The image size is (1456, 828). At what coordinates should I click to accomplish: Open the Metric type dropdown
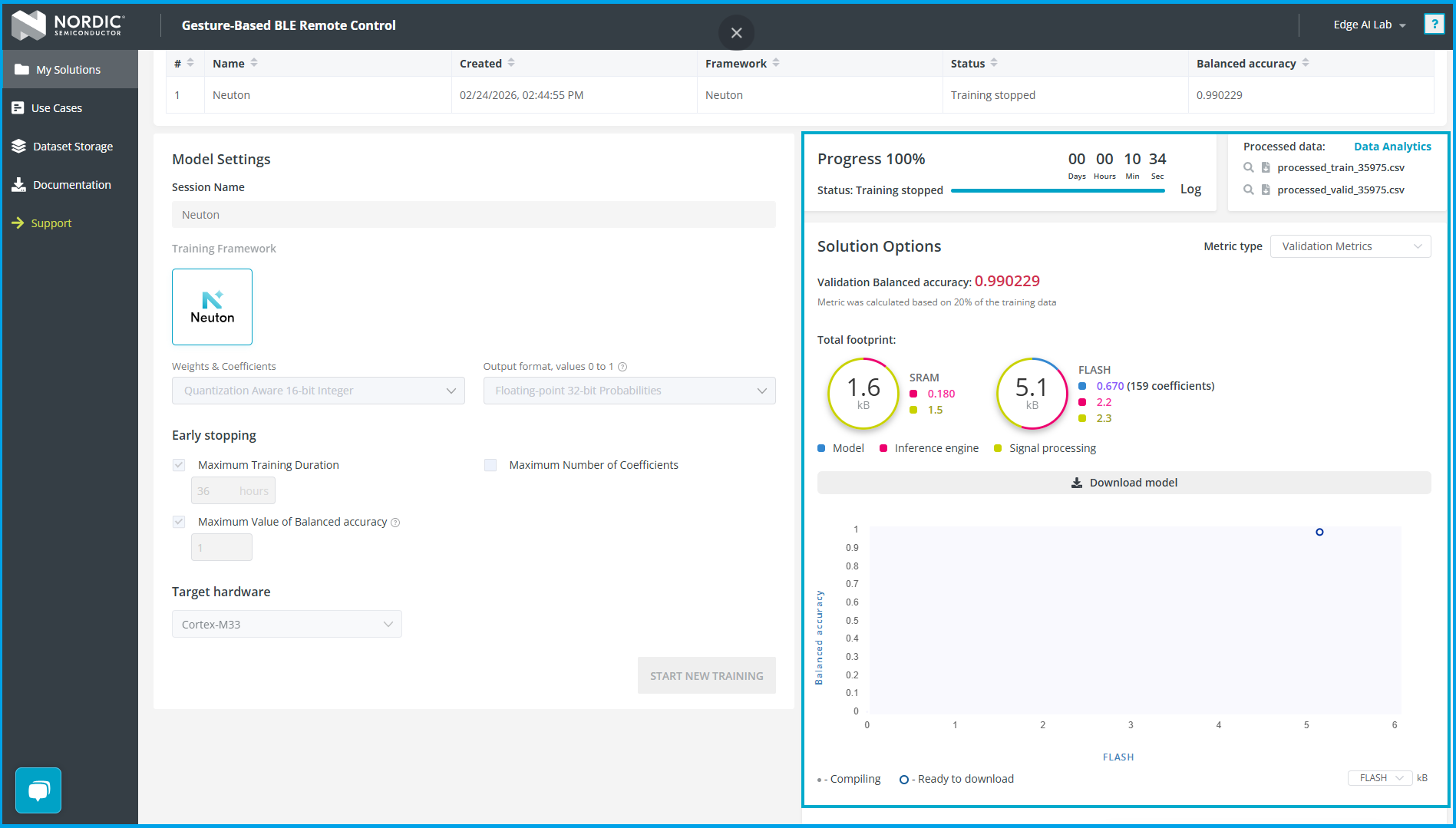coord(1350,246)
